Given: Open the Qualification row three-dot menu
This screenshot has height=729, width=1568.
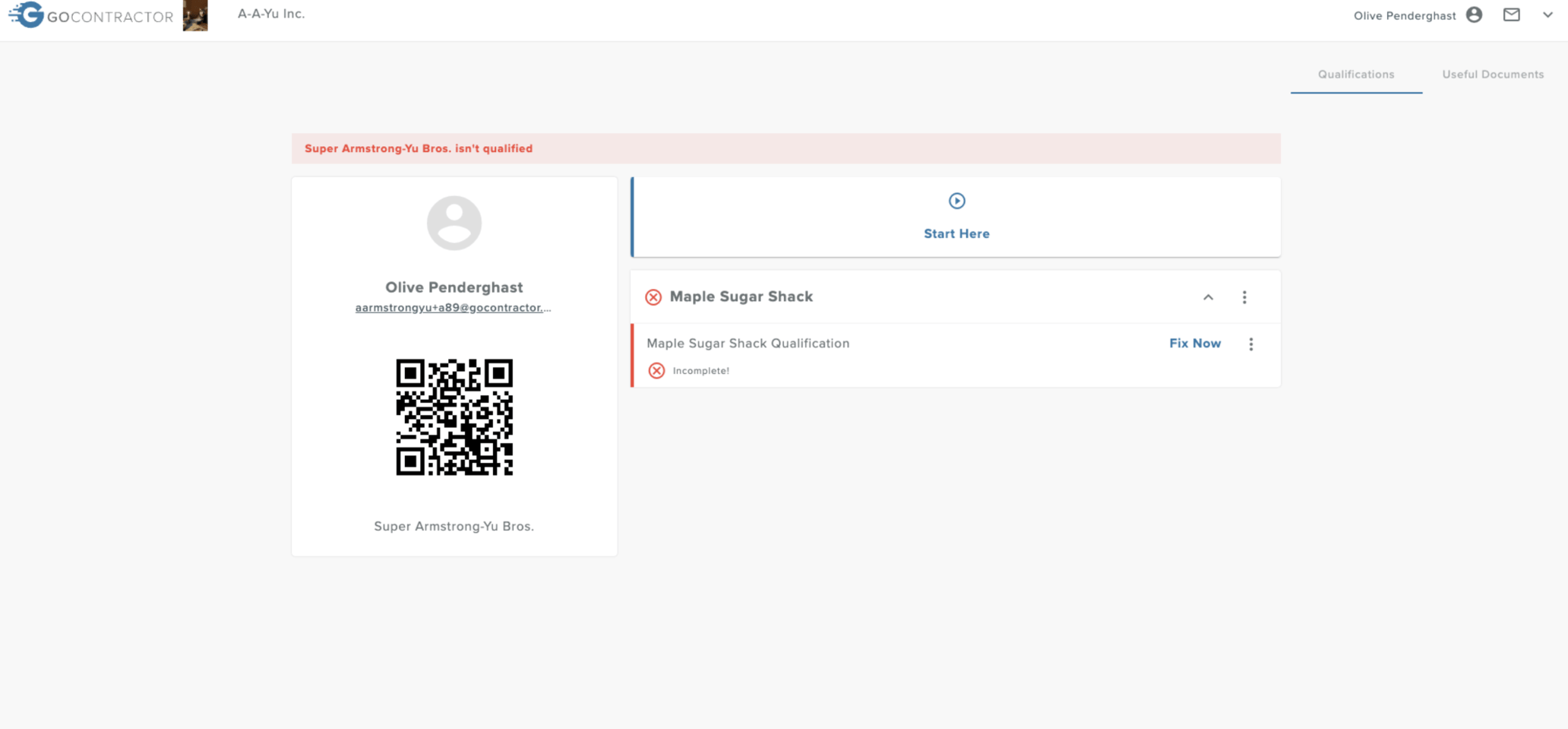Looking at the screenshot, I should 1251,344.
